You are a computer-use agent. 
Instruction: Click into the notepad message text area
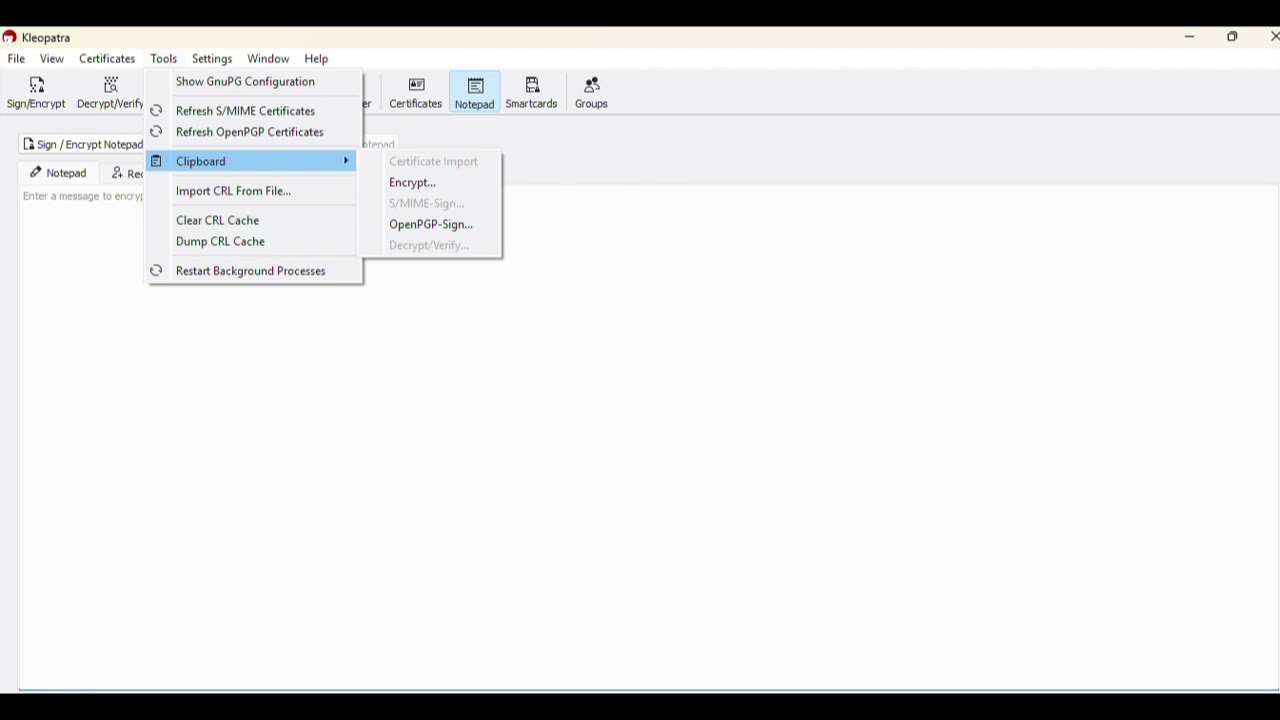pos(648,437)
